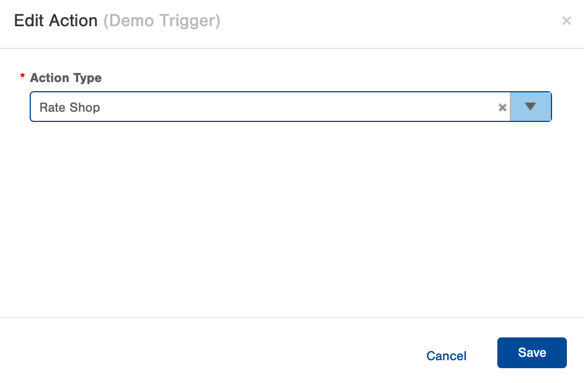Click the Demo Trigger subtitle text
The width and height of the screenshot is (584, 383).
pyautogui.click(x=162, y=21)
